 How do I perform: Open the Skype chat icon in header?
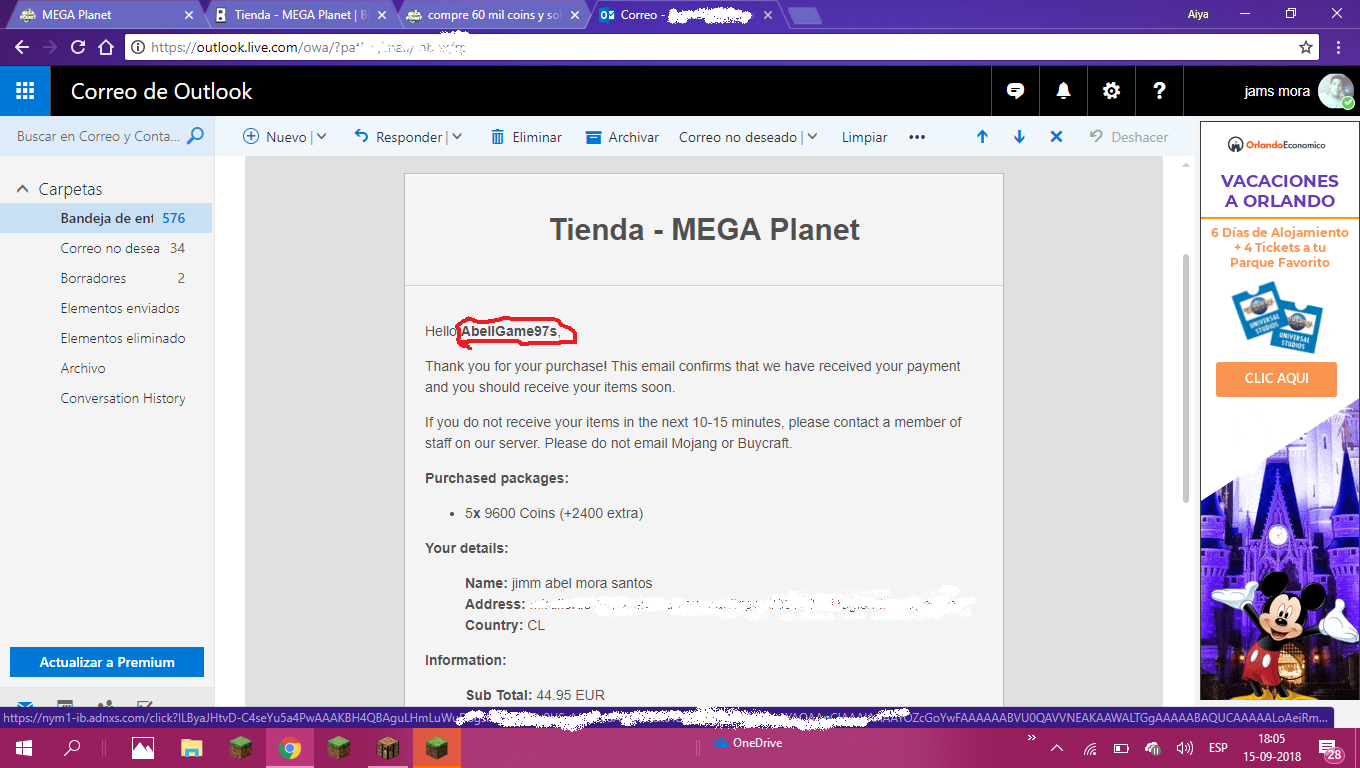(x=1015, y=91)
